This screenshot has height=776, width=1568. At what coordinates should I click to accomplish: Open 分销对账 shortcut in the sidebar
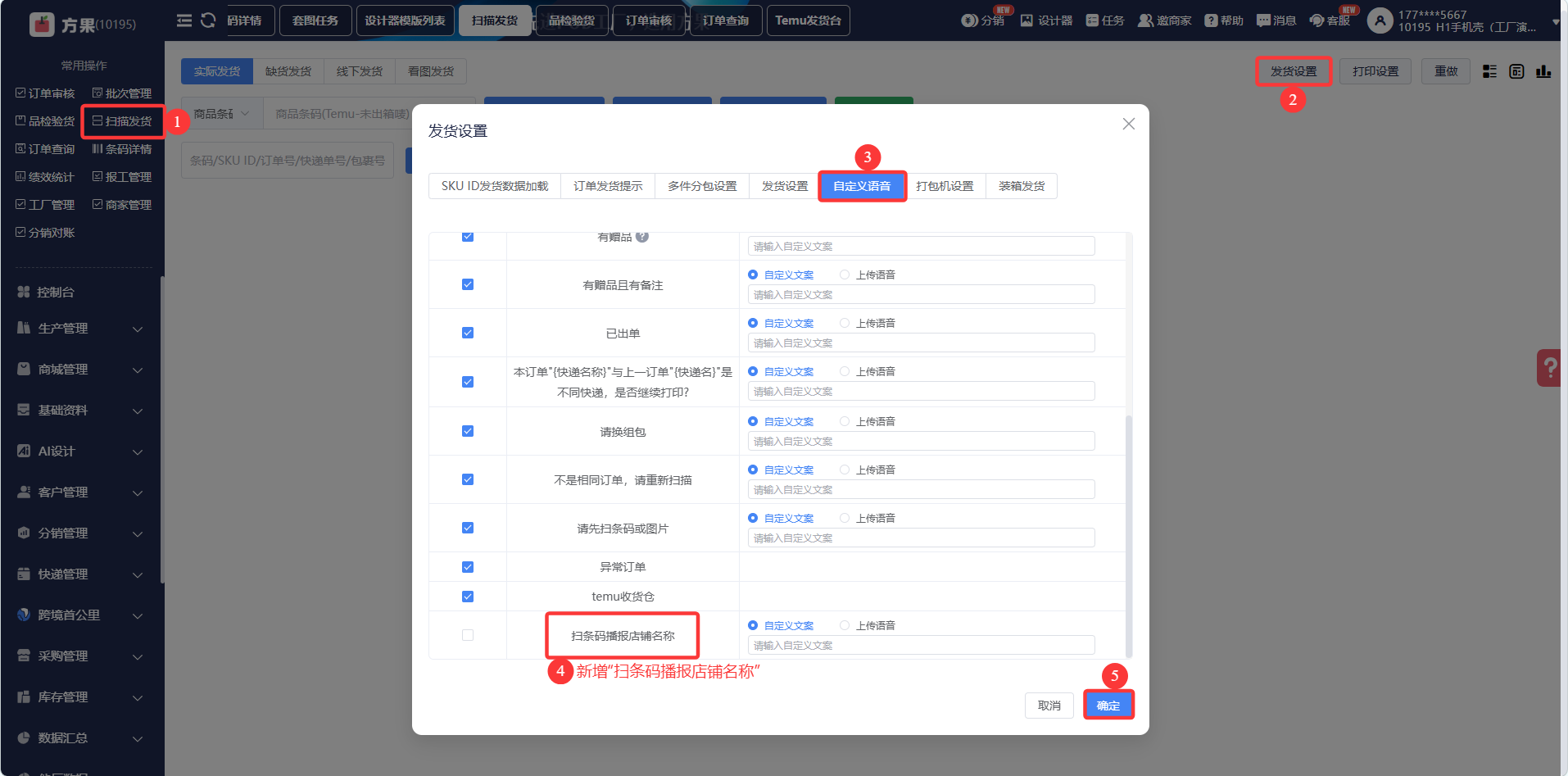click(45, 233)
